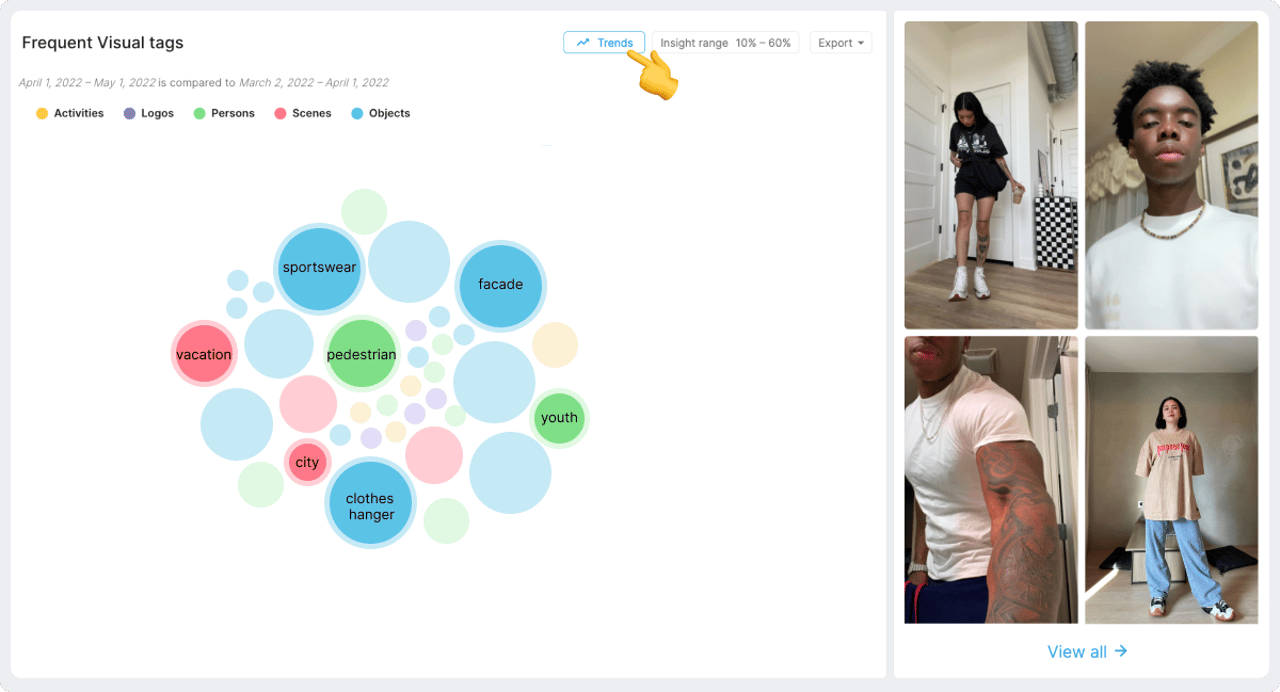Click the Trends line-chart icon
This screenshot has height=692, width=1280.
coord(583,43)
